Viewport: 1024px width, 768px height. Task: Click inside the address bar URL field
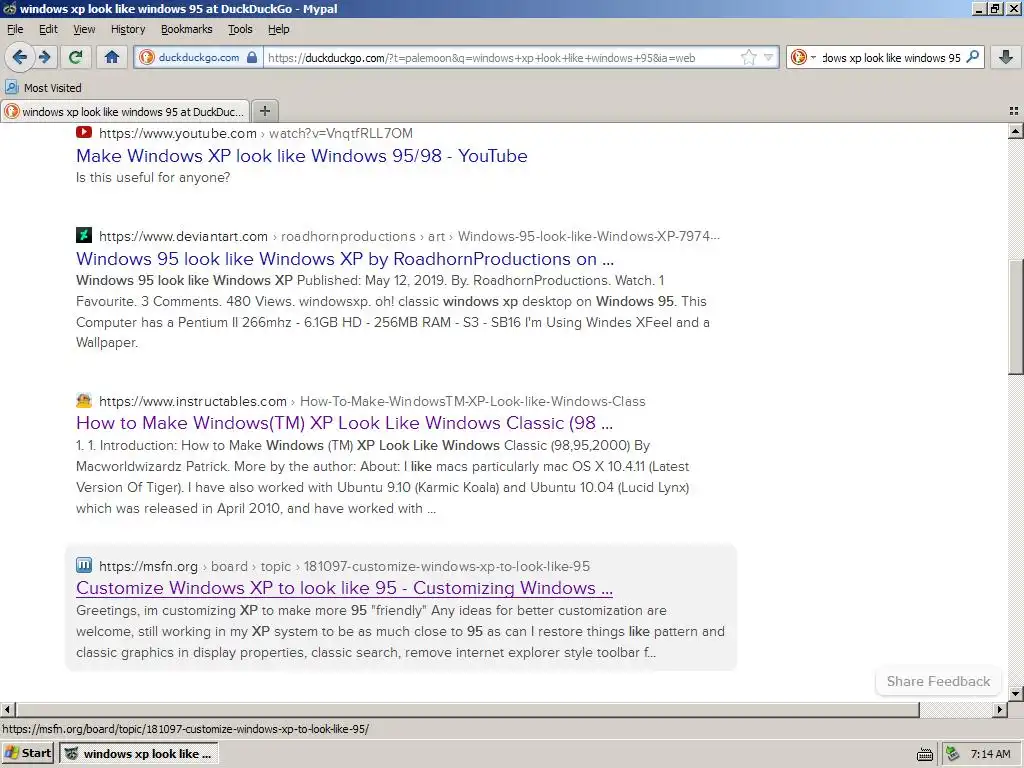503,57
